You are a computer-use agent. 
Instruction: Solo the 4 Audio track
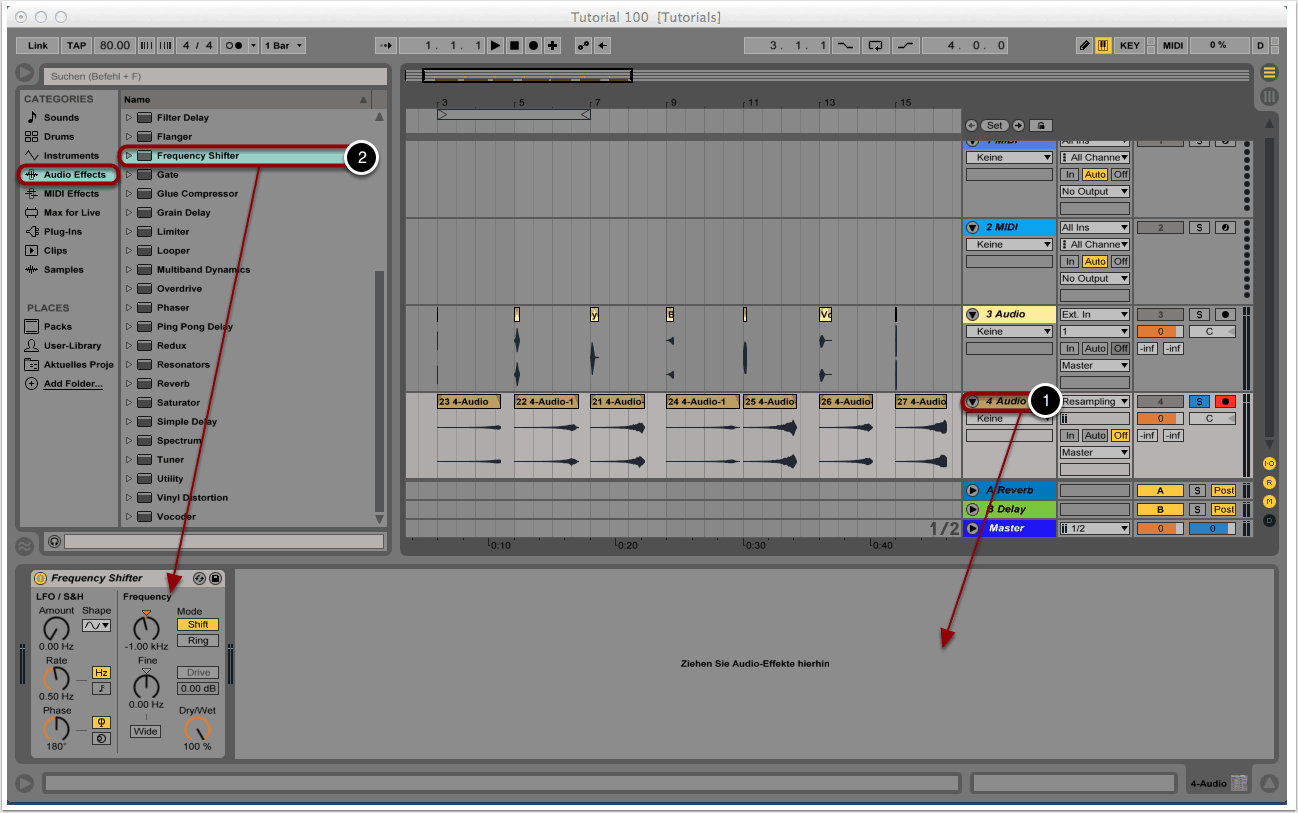[1198, 401]
